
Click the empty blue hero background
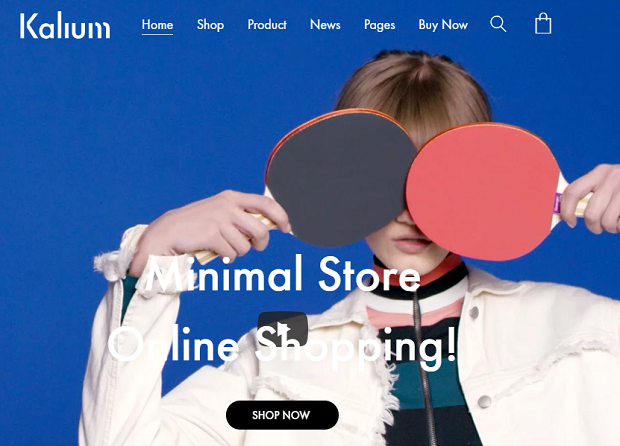pos(119,119)
